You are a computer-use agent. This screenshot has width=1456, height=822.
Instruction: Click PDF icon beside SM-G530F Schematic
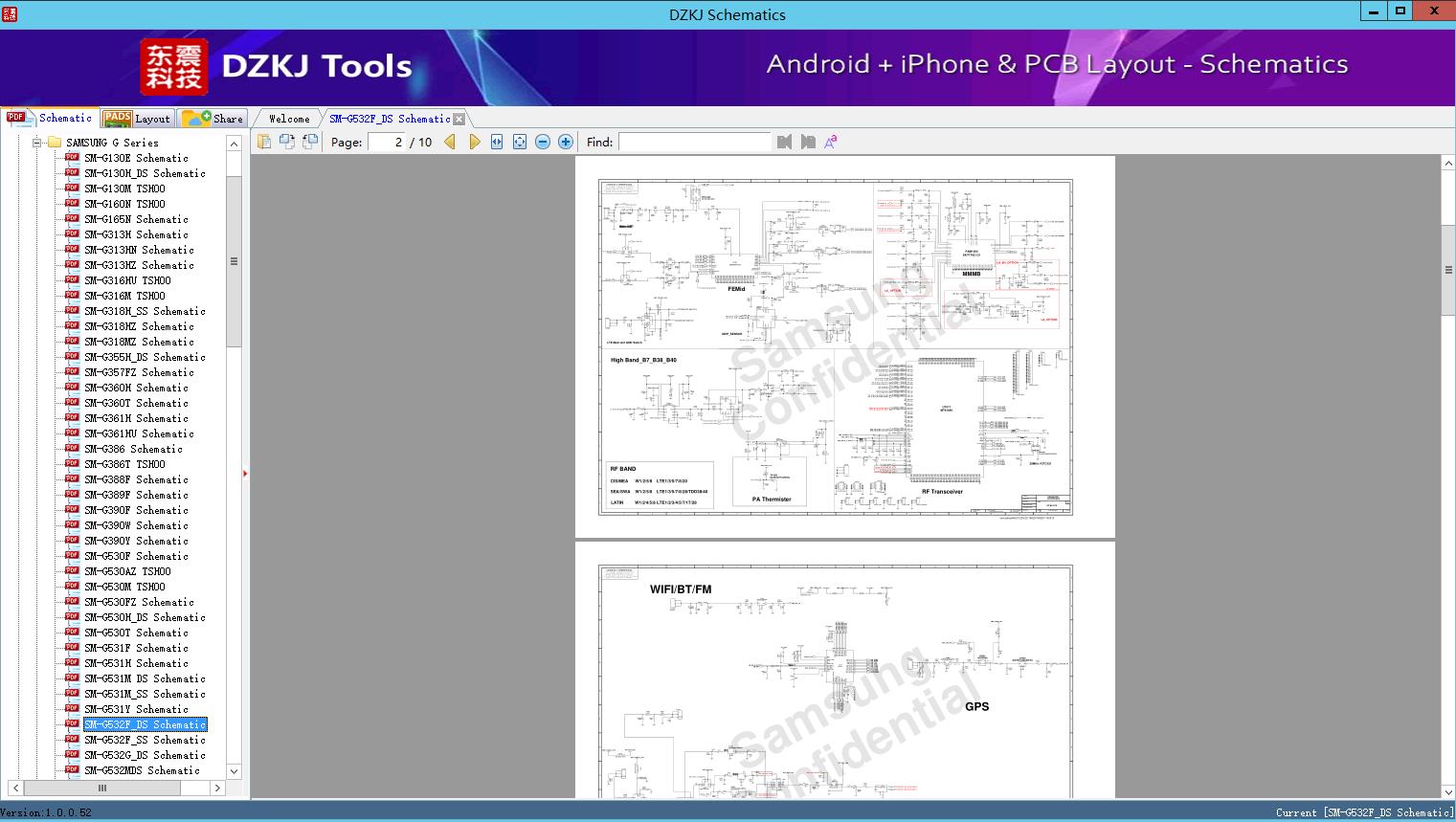click(72, 555)
